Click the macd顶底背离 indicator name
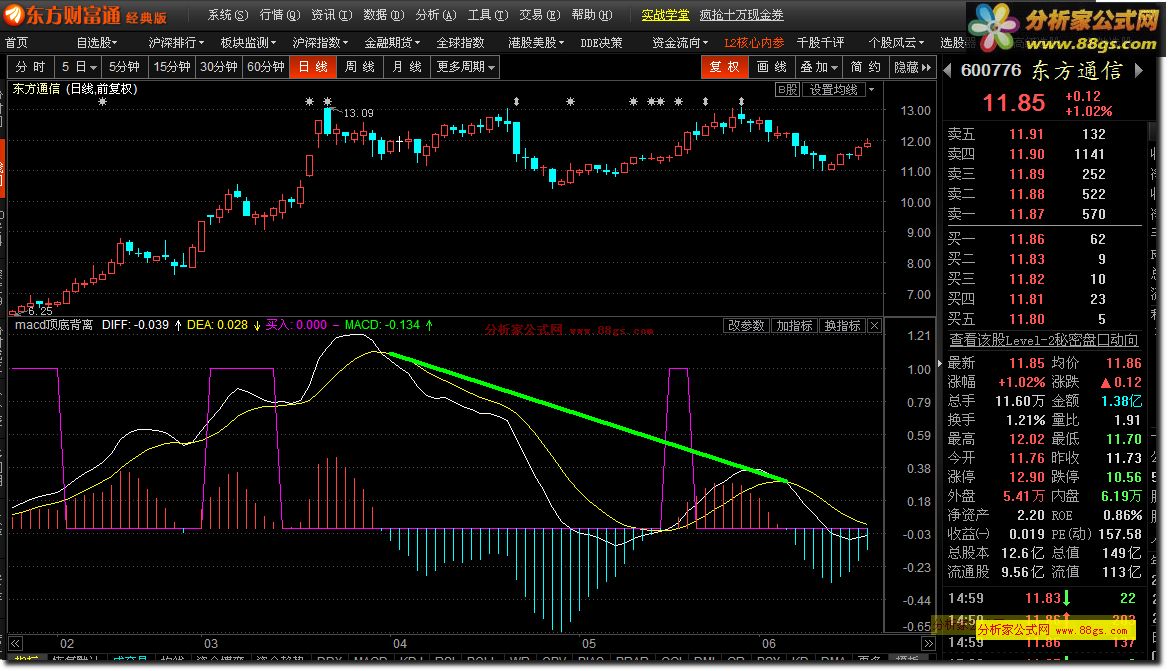The width and height of the screenshot is (1168, 671). pyautogui.click(x=54, y=325)
